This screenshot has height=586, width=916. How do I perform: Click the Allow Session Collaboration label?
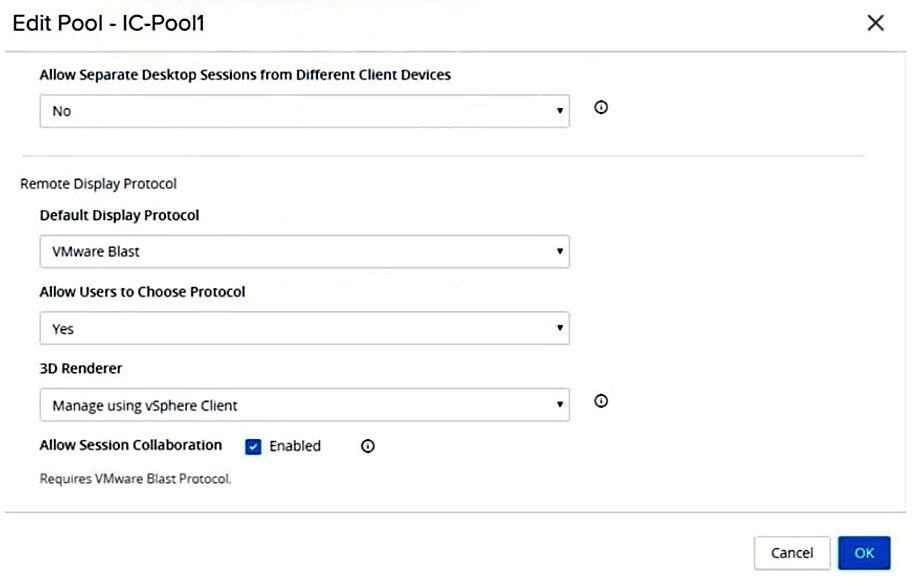coord(130,445)
